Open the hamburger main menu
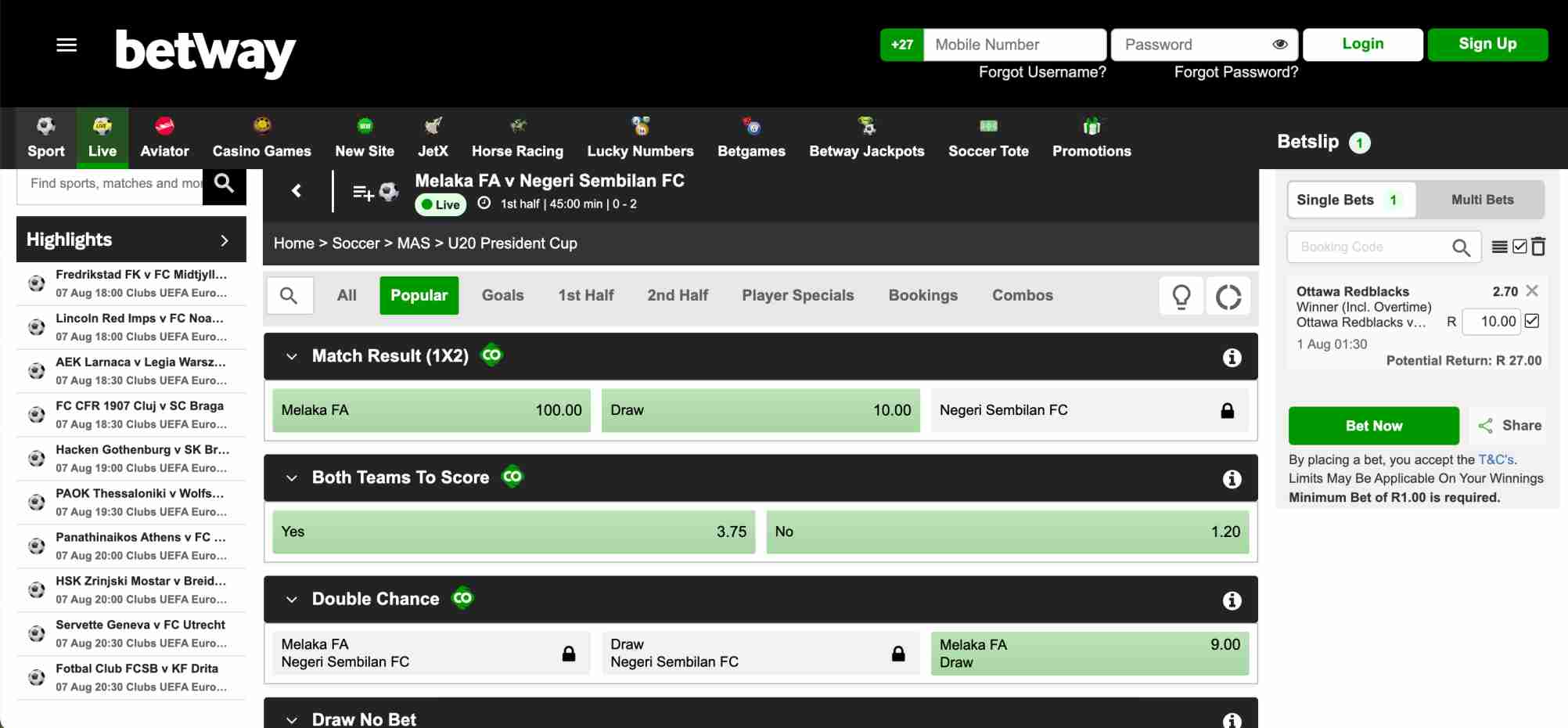Image resolution: width=1568 pixels, height=728 pixels. pyautogui.click(x=67, y=45)
